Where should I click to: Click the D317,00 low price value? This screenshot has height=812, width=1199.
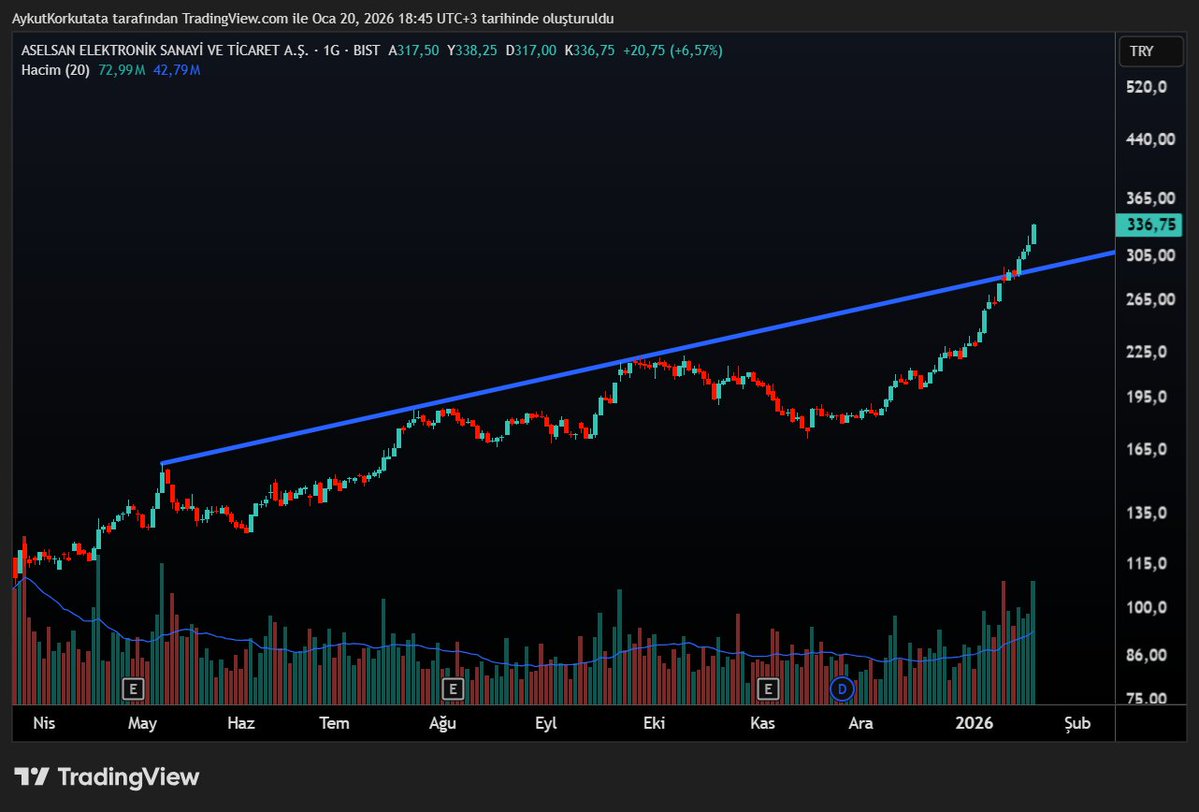point(531,50)
